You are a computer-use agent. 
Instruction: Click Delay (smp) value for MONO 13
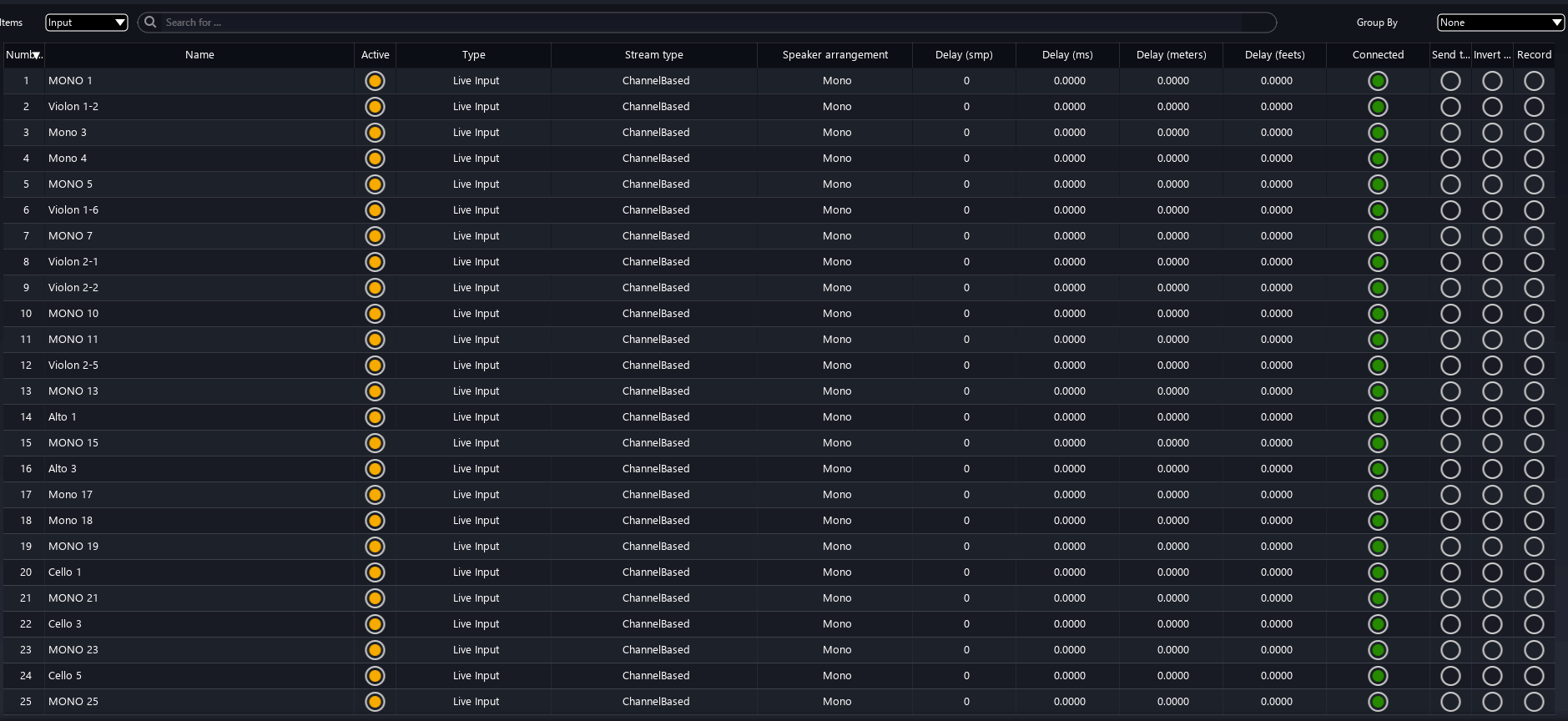(x=966, y=391)
